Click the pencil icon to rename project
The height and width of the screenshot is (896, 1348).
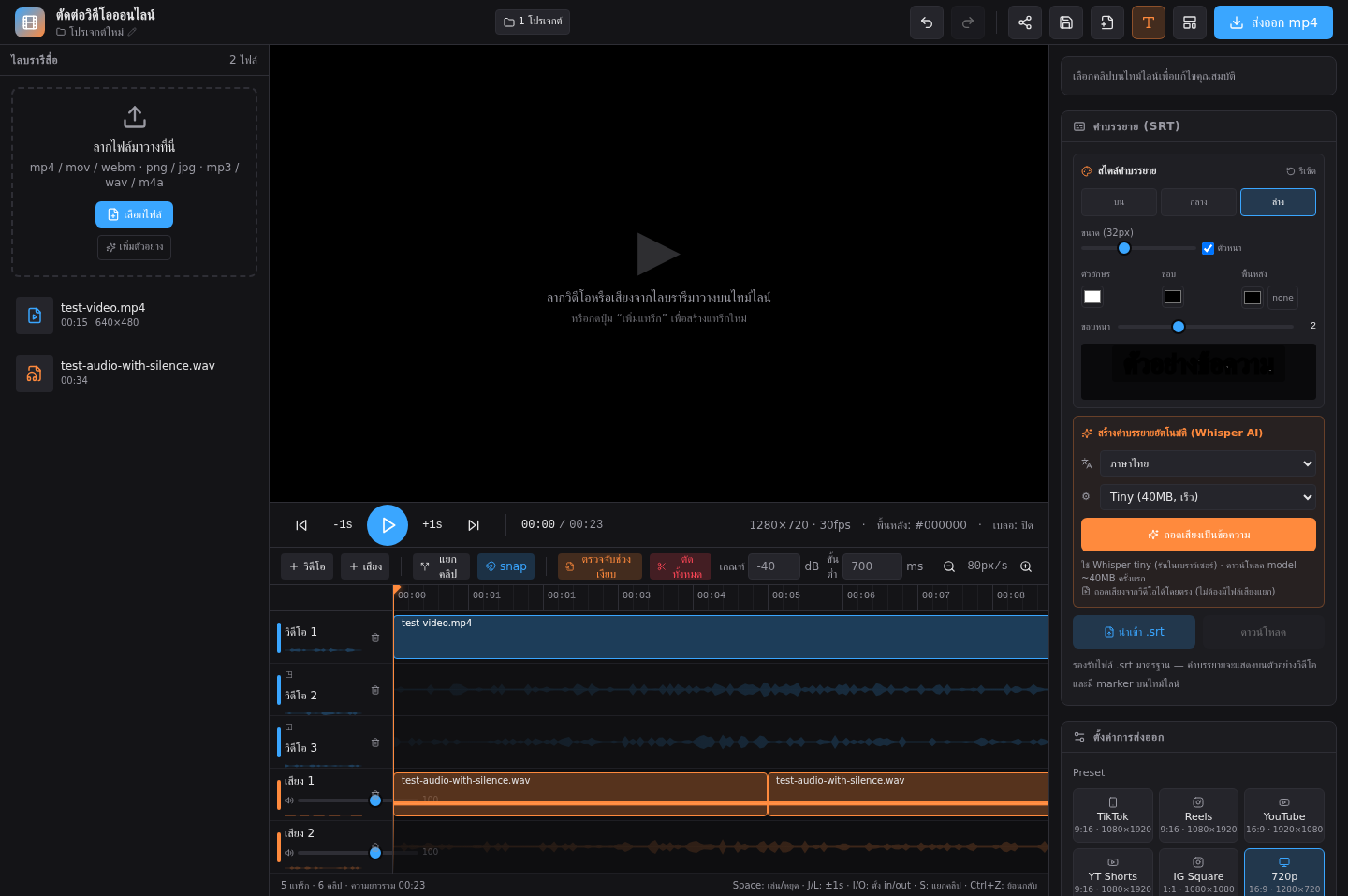coord(132,32)
